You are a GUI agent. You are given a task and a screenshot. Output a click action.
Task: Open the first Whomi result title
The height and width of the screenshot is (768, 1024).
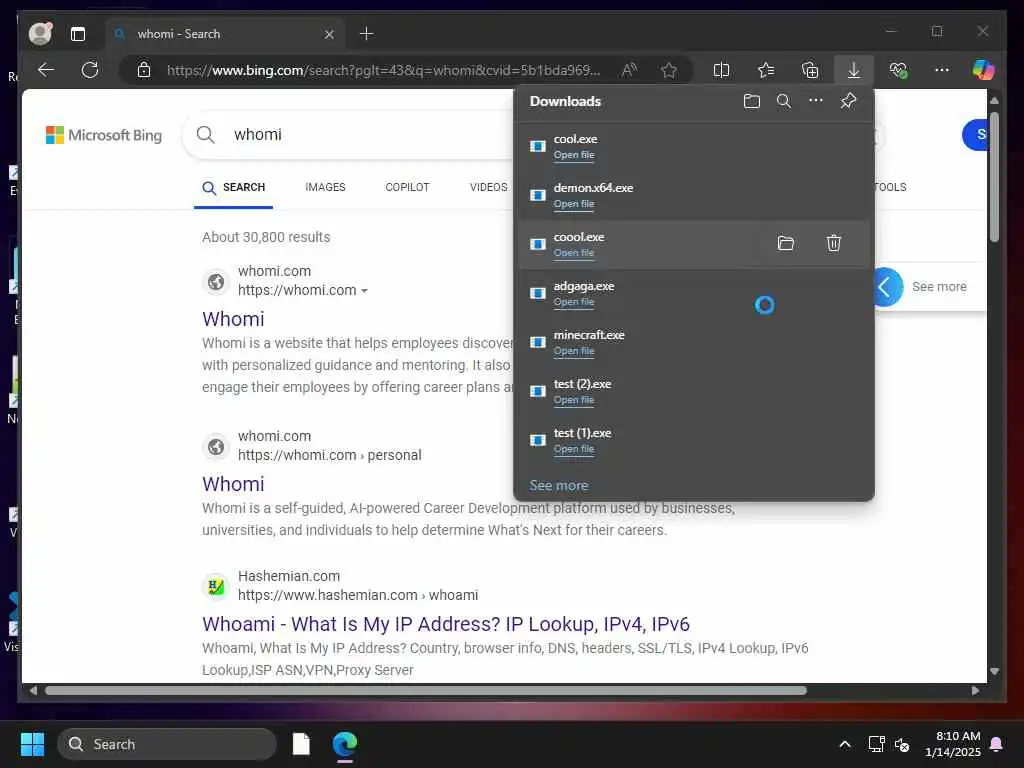[233, 319]
